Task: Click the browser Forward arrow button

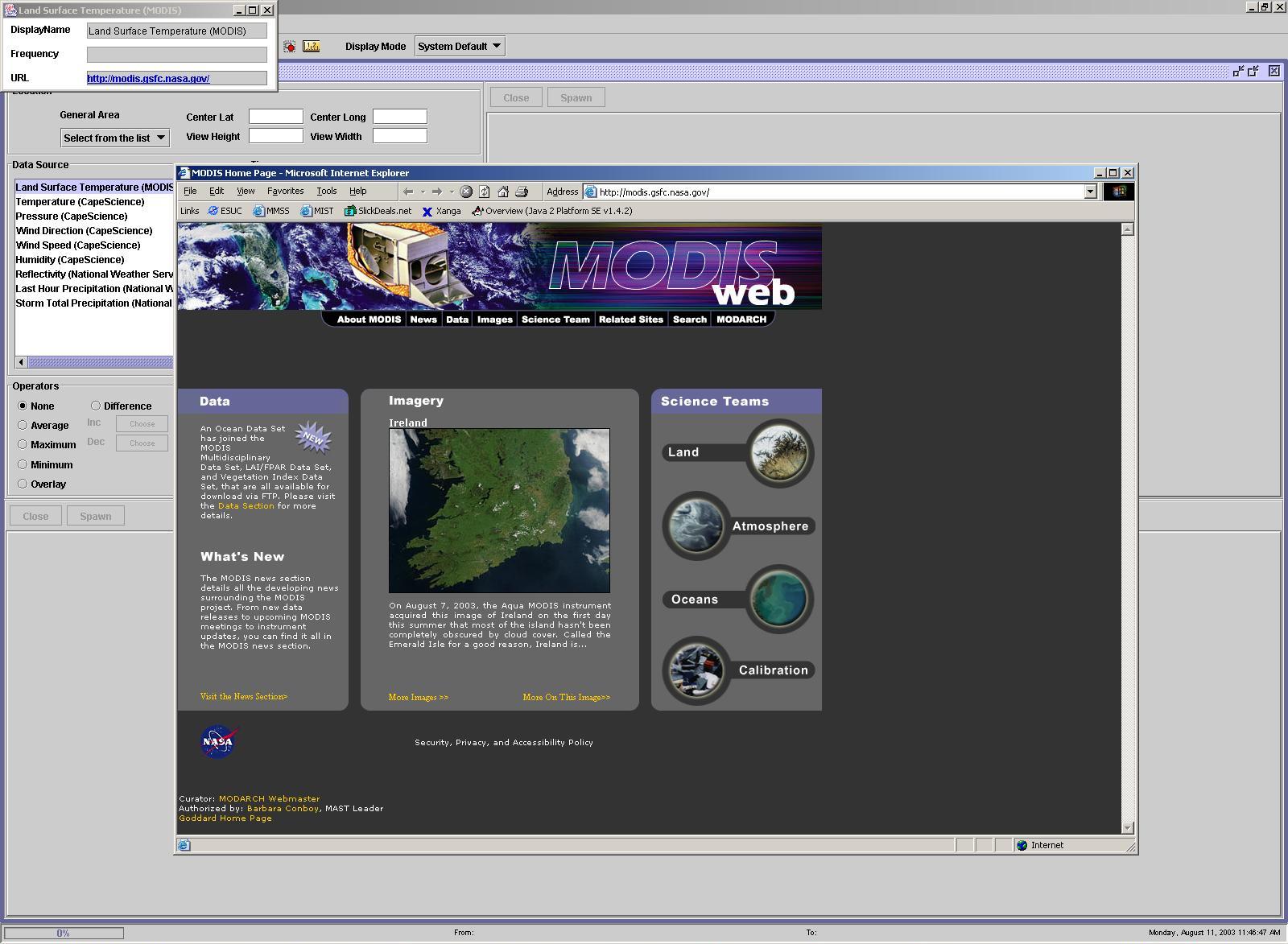Action: click(x=437, y=192)
